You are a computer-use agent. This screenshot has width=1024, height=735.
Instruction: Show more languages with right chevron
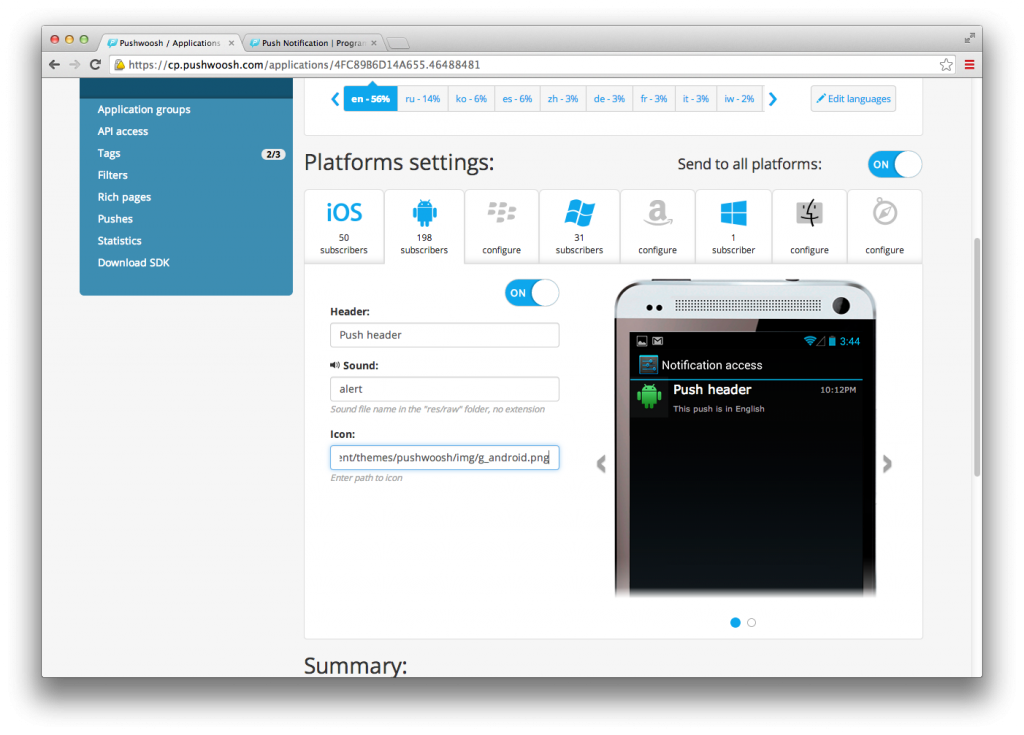pyautogui.click(x=773, y=99)
